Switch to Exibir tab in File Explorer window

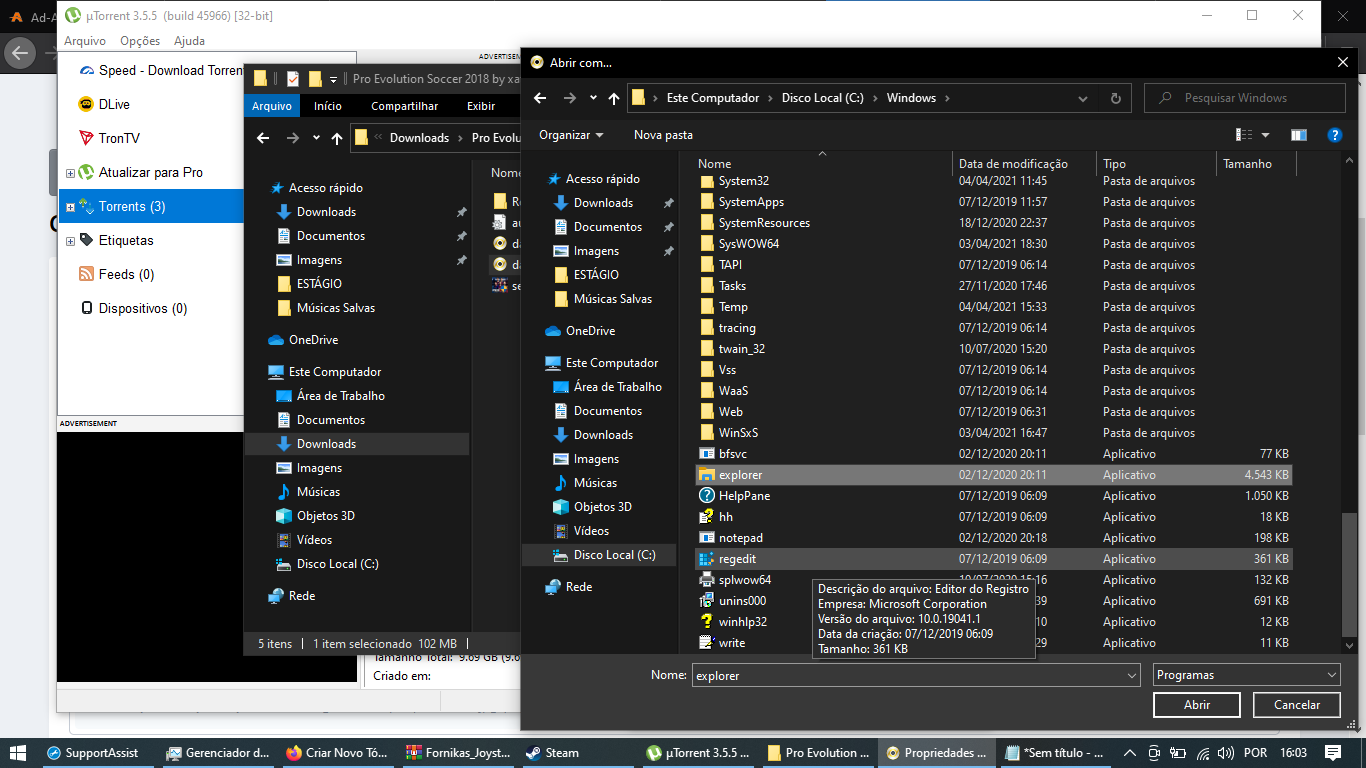(481, 106)
